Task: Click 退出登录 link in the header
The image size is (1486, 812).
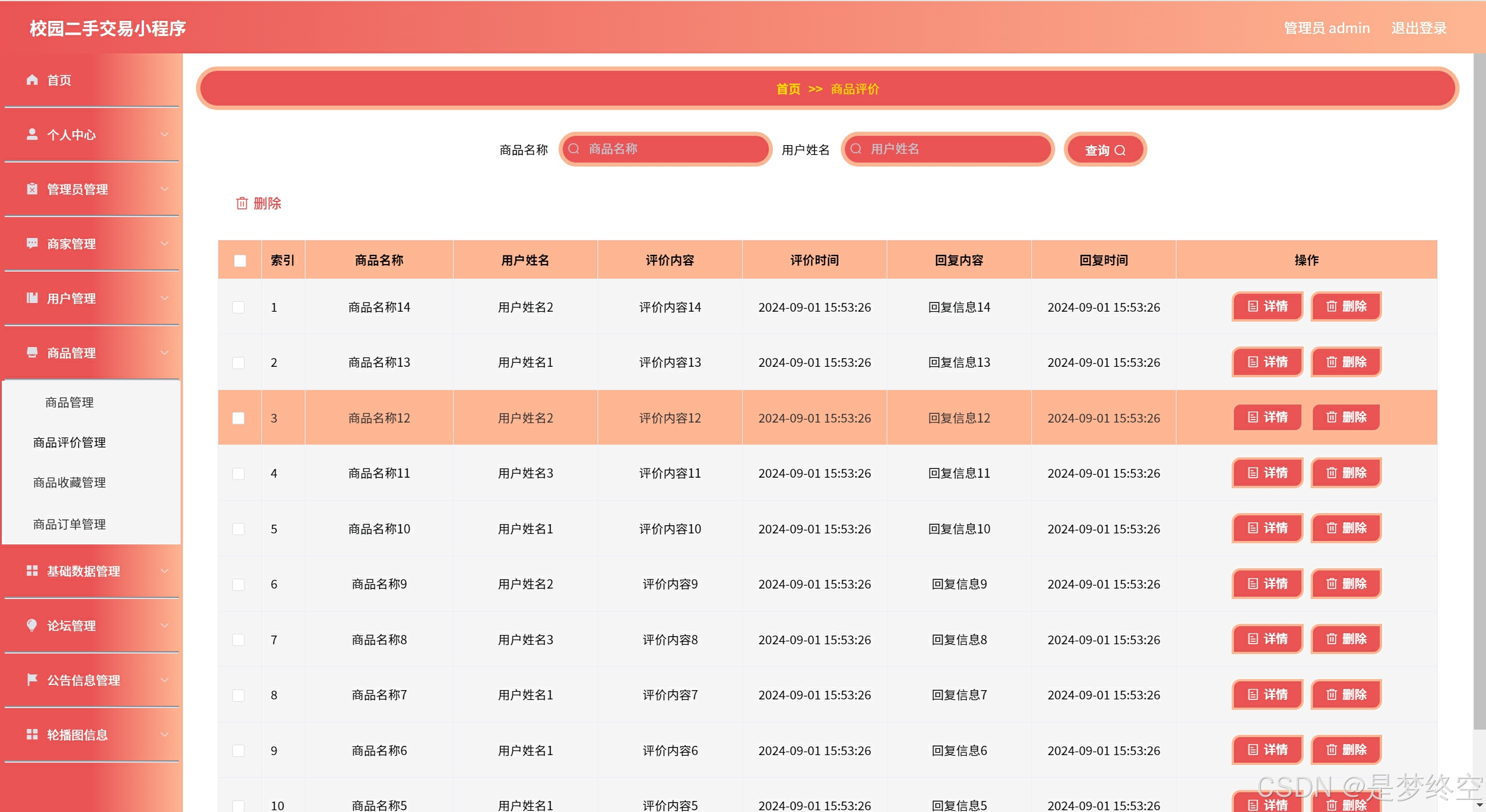Action: (x=1419, y=28)
